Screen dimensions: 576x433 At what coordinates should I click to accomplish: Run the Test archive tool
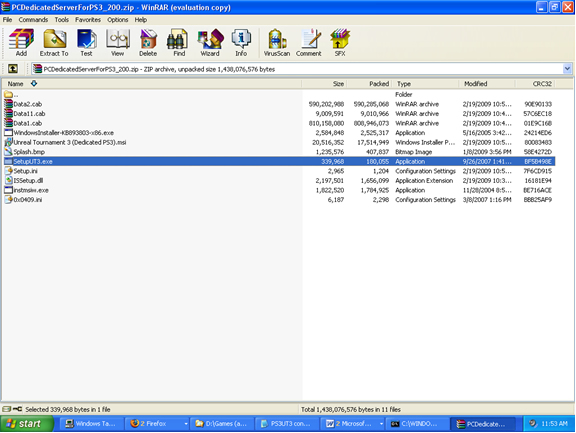point(86,43)
